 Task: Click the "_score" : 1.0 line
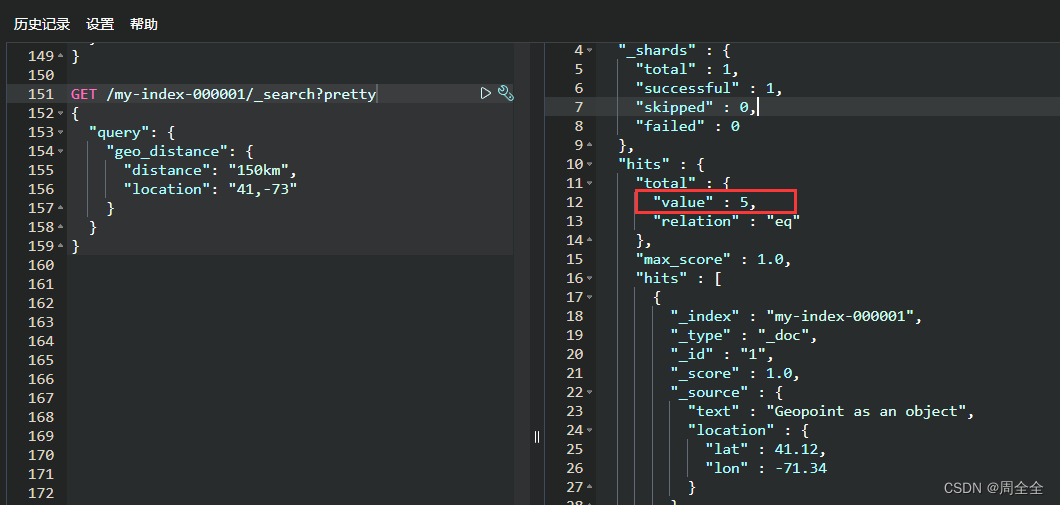tap(735, 372)
